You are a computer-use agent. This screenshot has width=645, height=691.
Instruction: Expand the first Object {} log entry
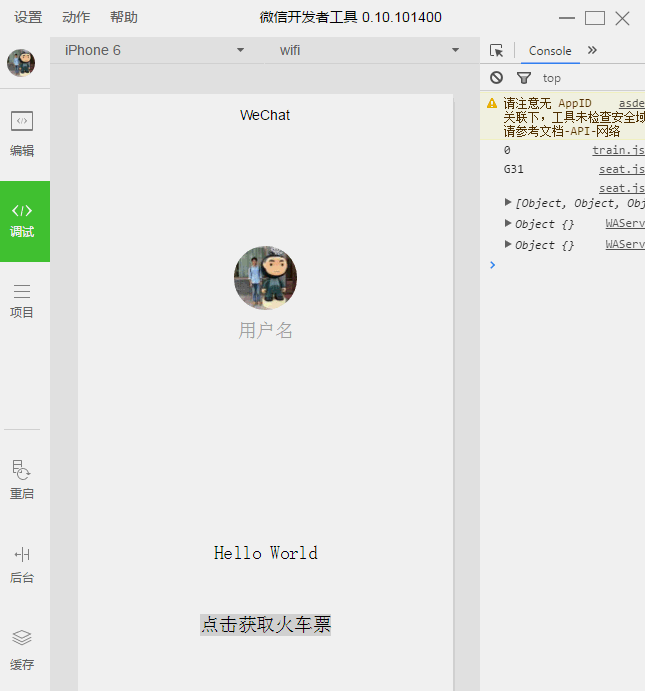coord(508,223)
